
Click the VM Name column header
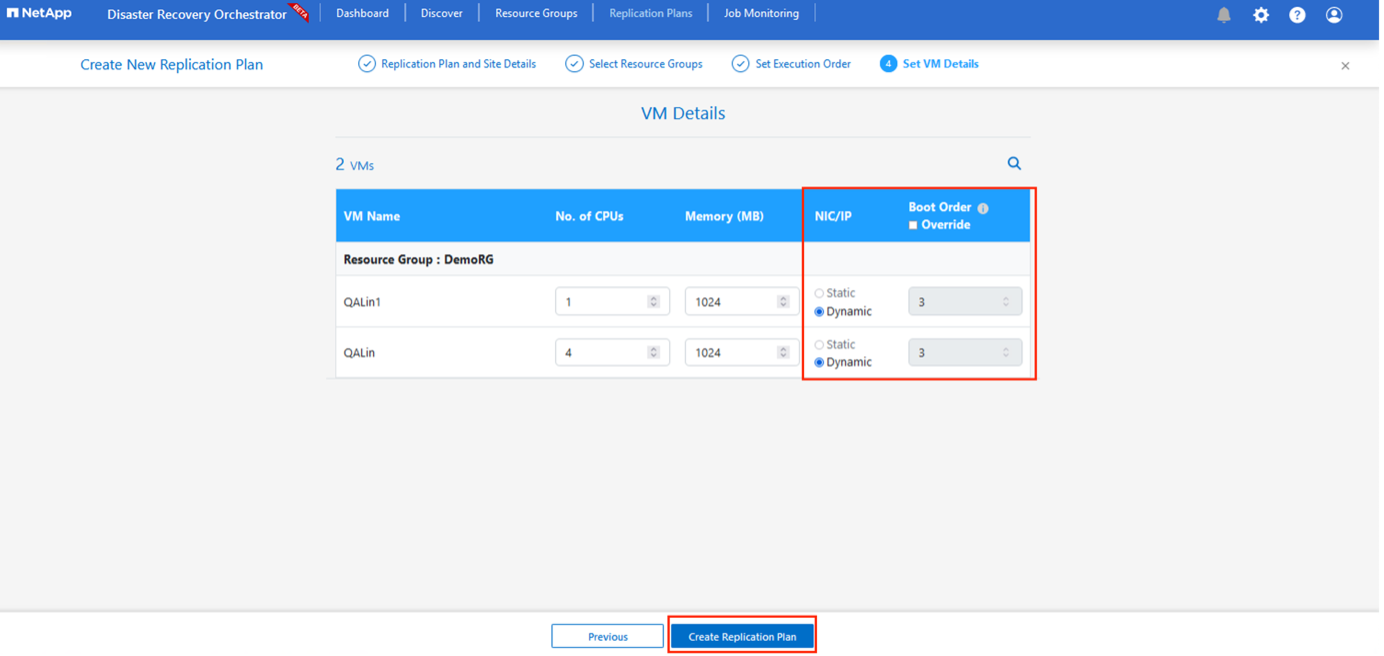pos(371,216)
